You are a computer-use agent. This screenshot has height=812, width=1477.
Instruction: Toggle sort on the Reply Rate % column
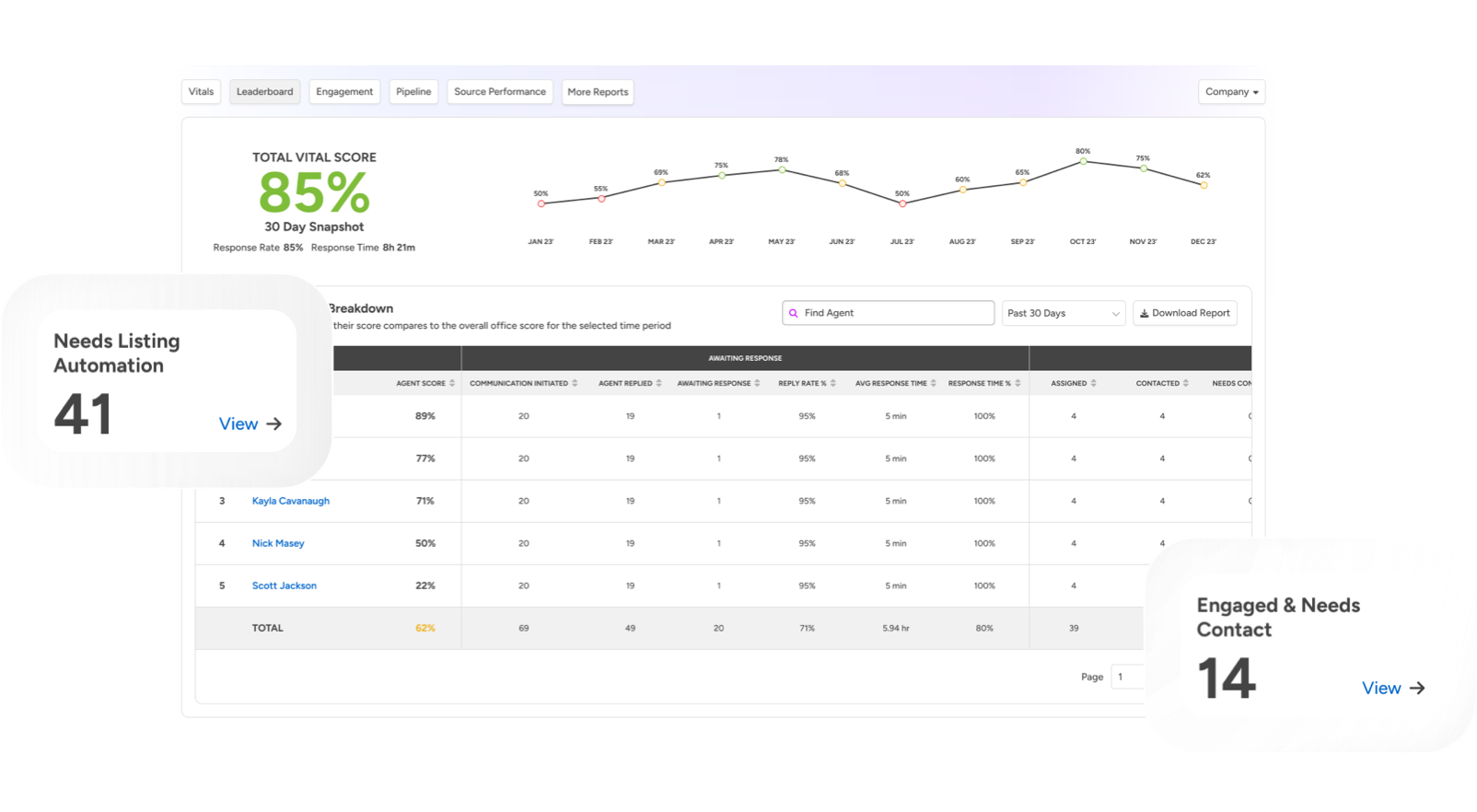pos(833,383)
